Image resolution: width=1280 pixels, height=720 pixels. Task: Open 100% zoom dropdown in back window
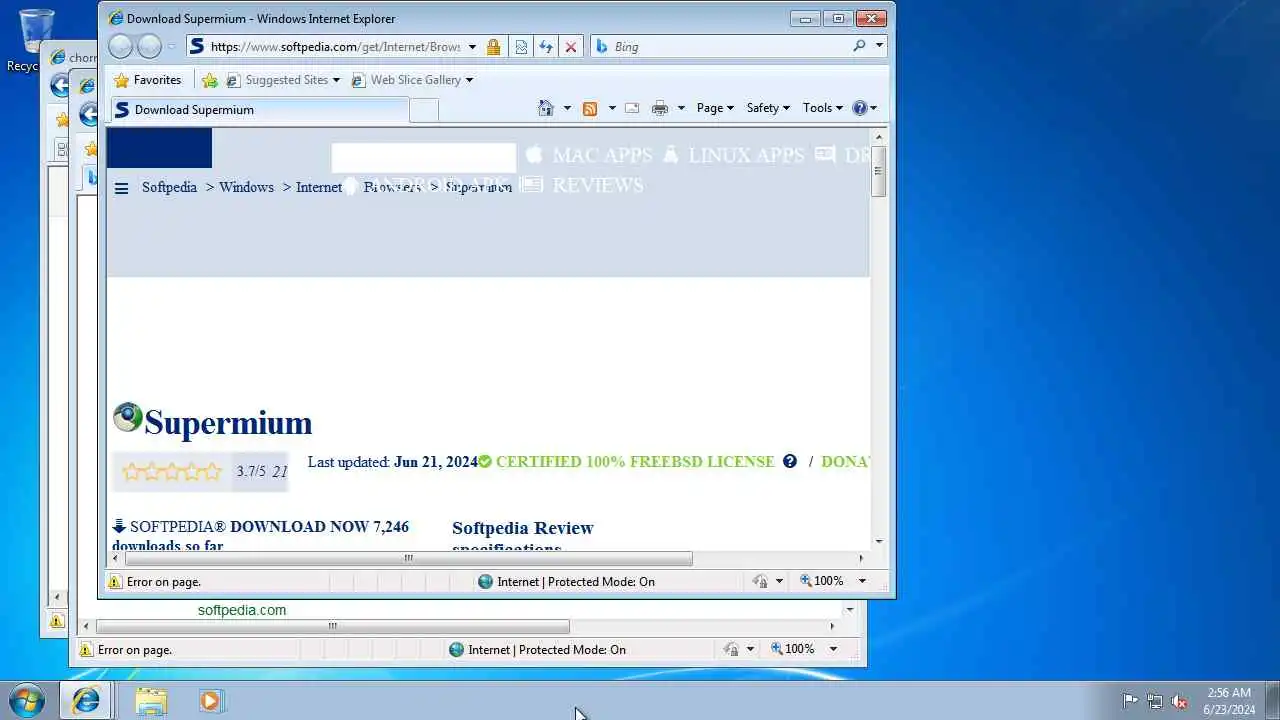click(833, 650)
